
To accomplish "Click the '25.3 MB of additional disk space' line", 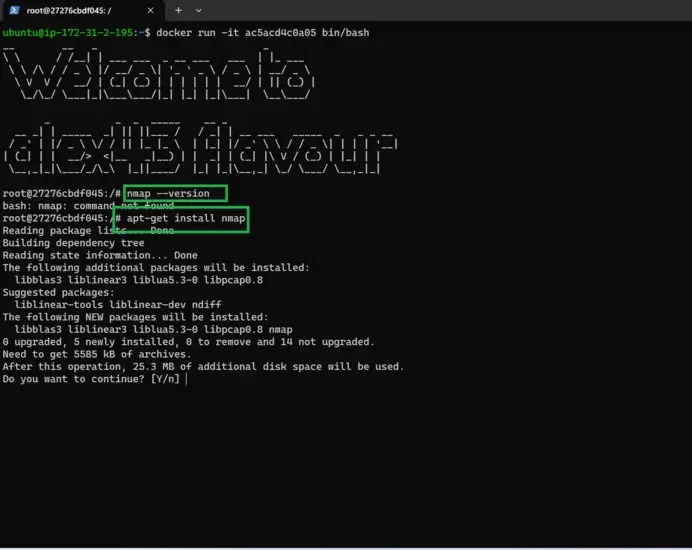I will pyautogui.click(x=203, y=366).
